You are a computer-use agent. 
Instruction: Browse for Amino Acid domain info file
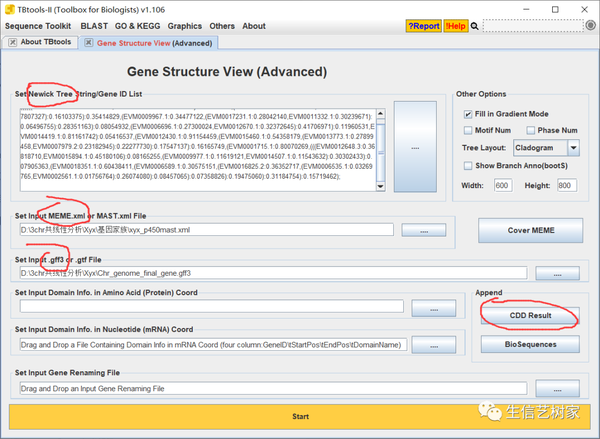pos(434,308)
